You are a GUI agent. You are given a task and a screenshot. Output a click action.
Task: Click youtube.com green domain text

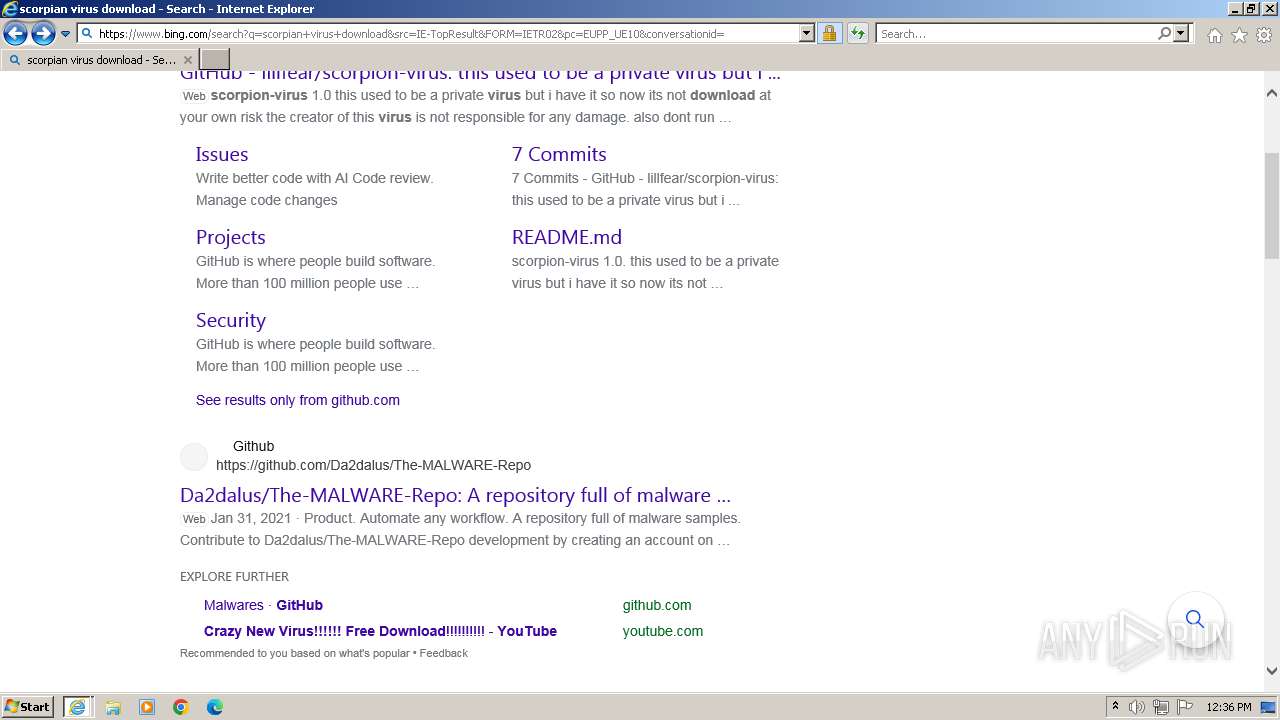pyautogui.click(x=663, y=631)
